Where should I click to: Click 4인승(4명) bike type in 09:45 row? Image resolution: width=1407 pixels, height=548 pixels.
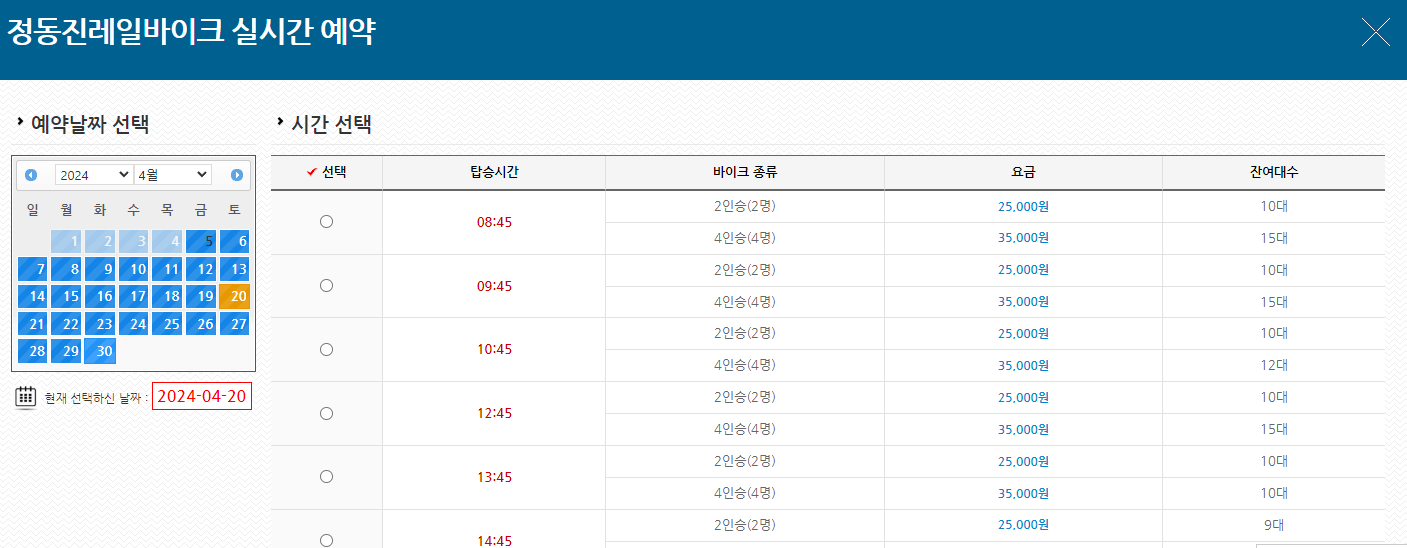click(x=745, y=302)
